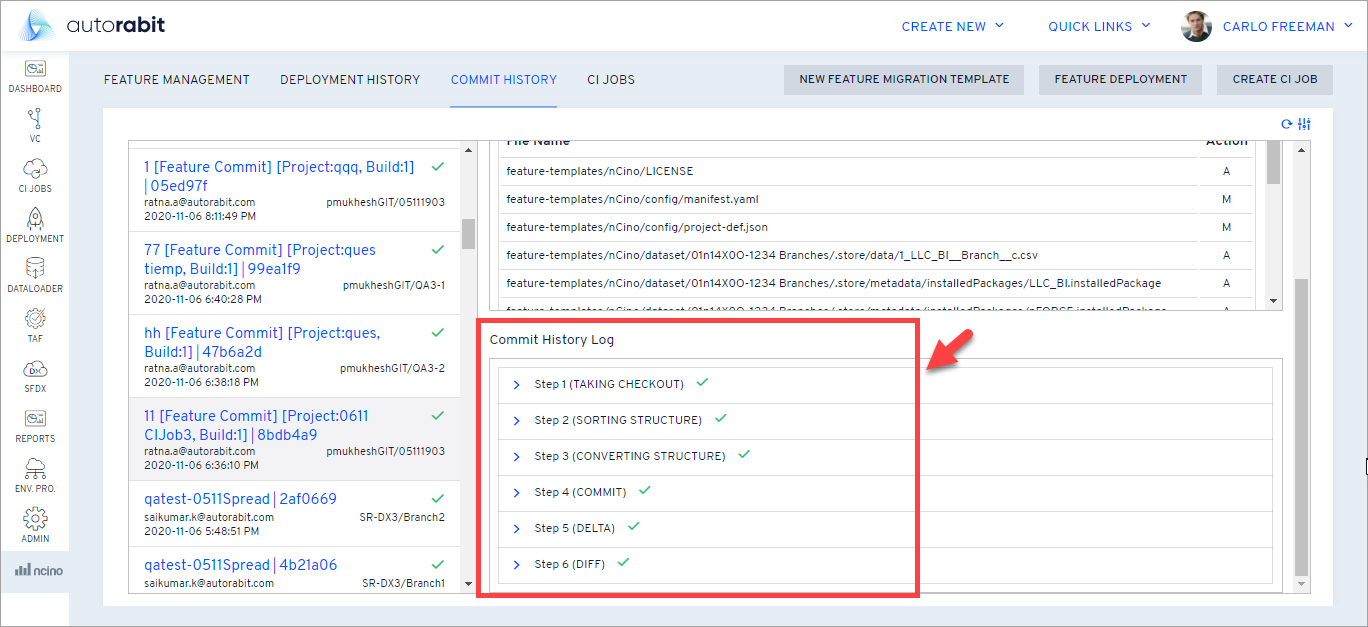Open the Dataloader sidebar icon
This screenshot has height=627, width=1368.
35,269
